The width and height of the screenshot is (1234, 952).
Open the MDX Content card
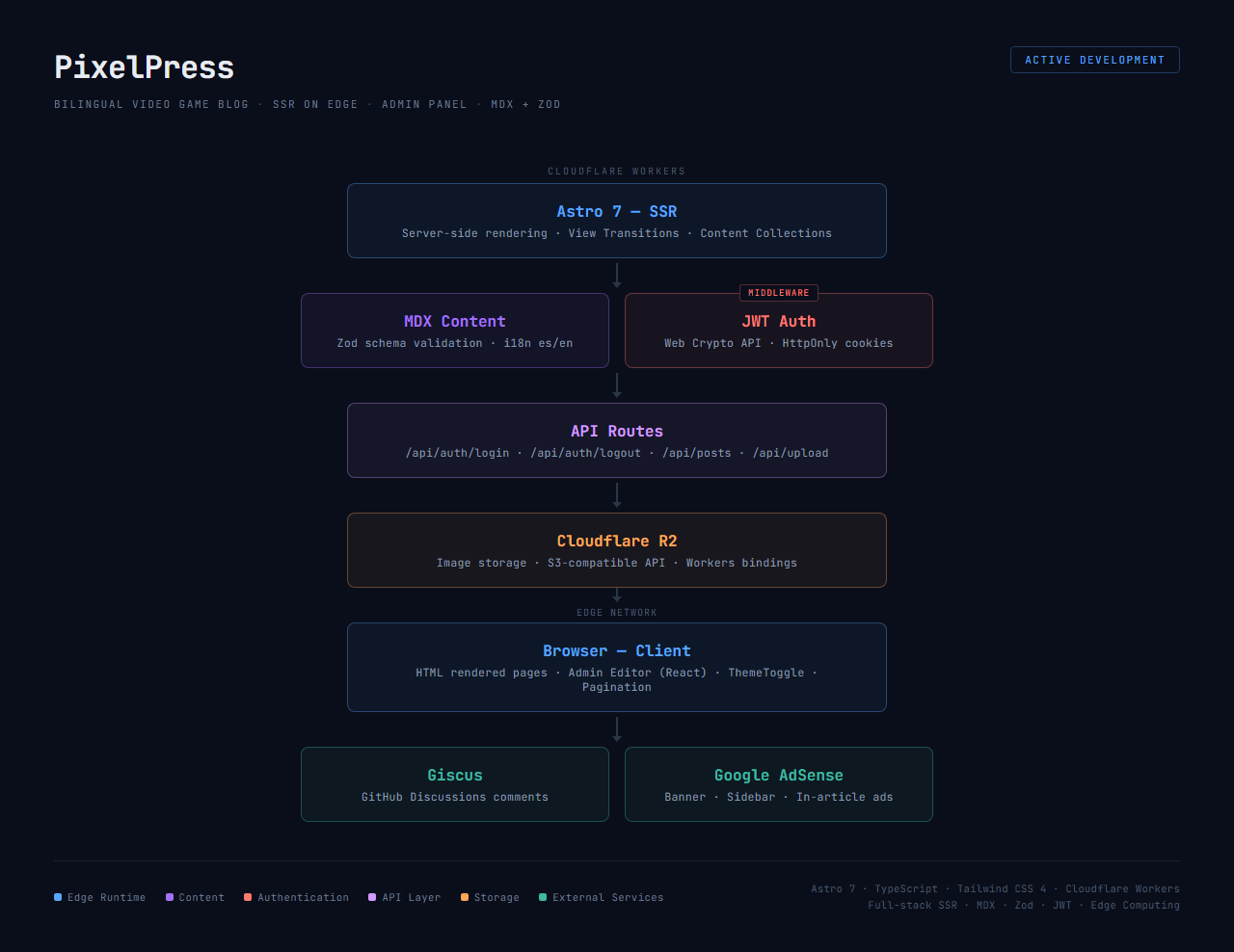(x=455, y=331)
